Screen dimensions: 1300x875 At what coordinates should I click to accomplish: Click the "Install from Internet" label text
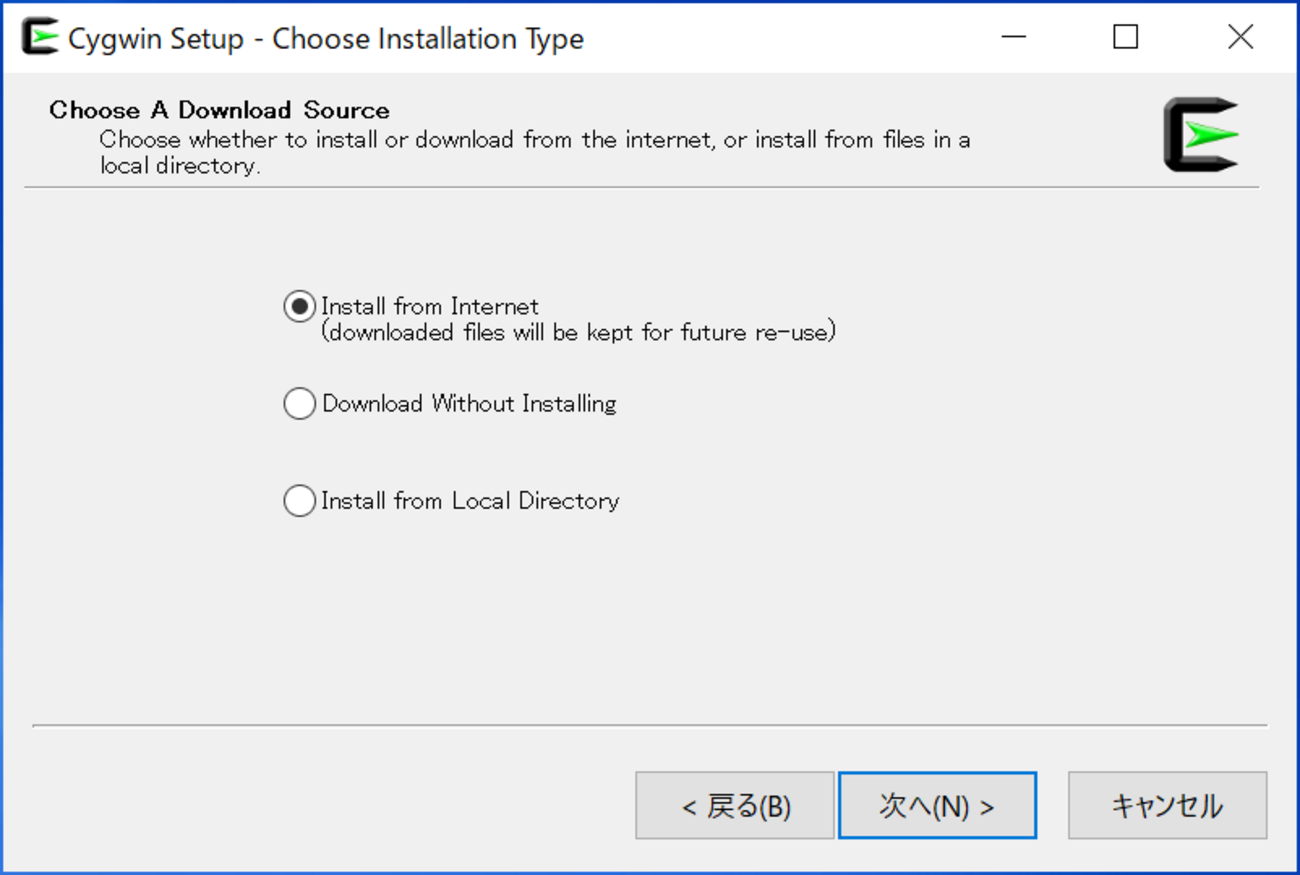430,306
